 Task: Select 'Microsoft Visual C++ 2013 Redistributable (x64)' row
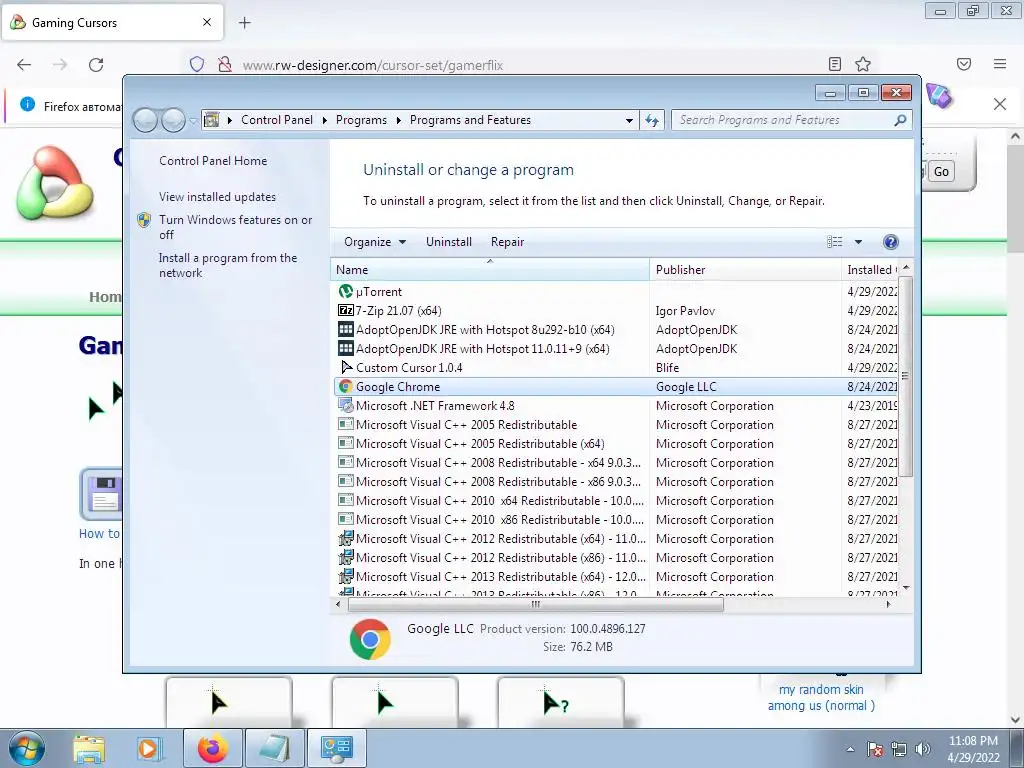pyautogui.click(x=617, y=577)
